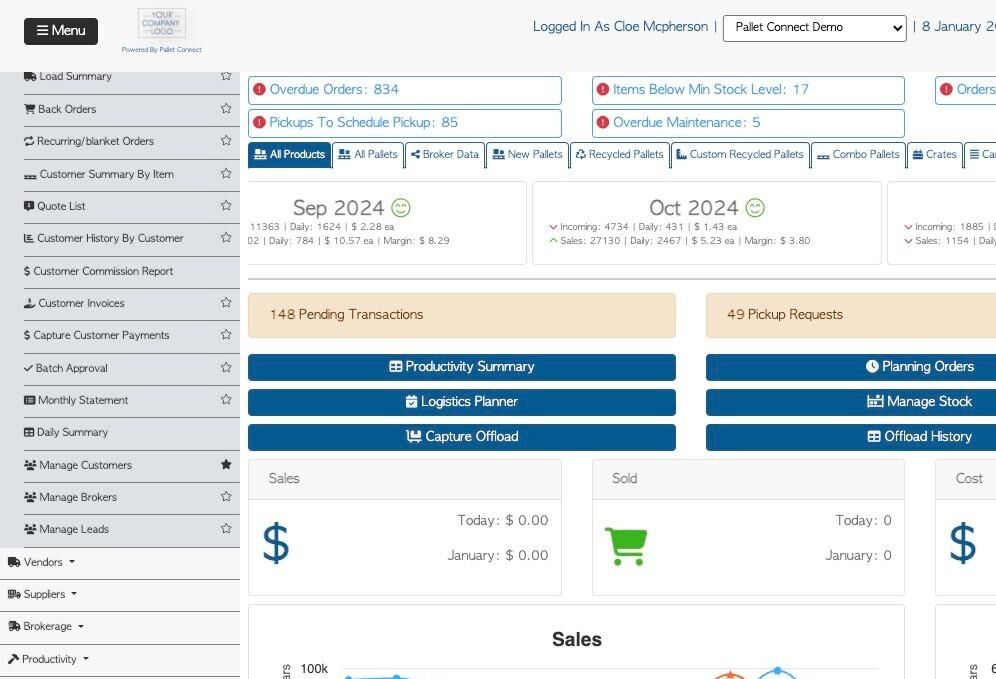Open the hamburger Menu button
This screenshot has width=996, height=679.
(x=61, y=31)
